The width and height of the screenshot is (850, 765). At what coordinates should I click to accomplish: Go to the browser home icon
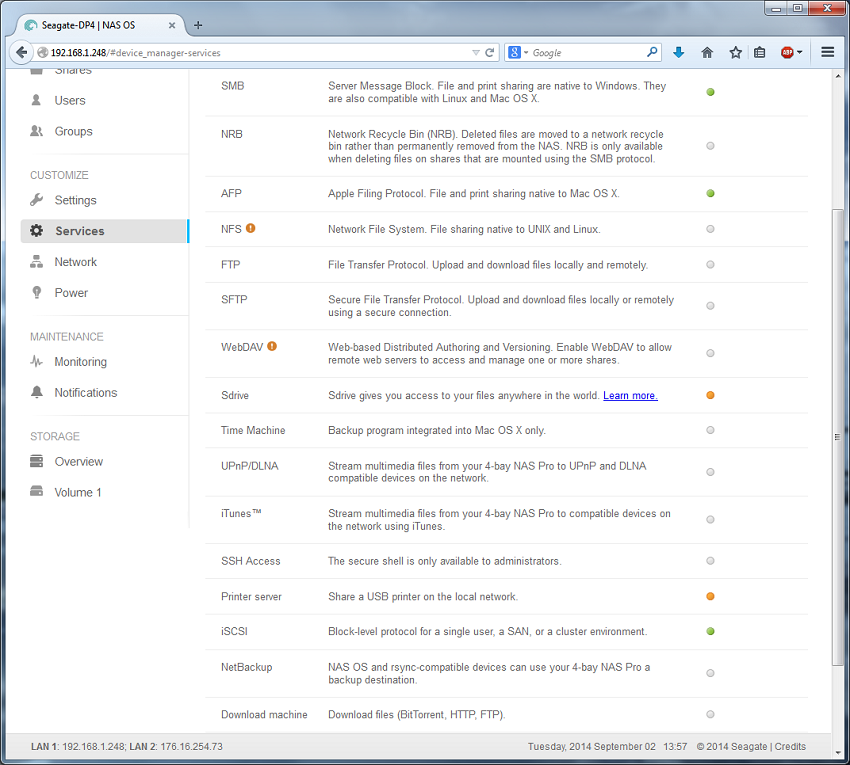[707, 53]
